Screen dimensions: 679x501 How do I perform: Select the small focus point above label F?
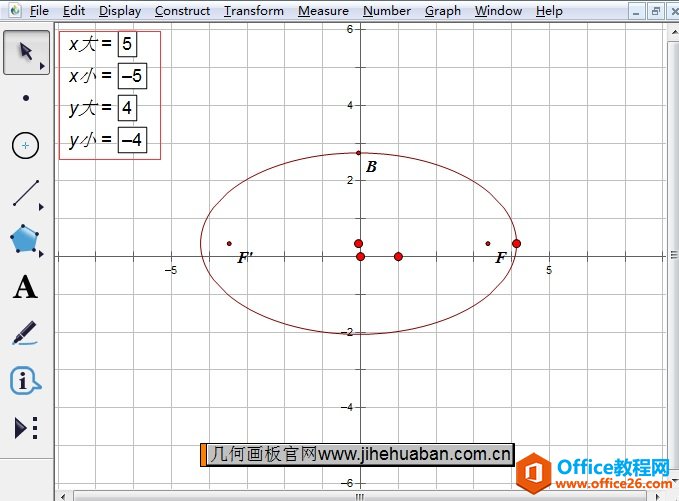488,244
